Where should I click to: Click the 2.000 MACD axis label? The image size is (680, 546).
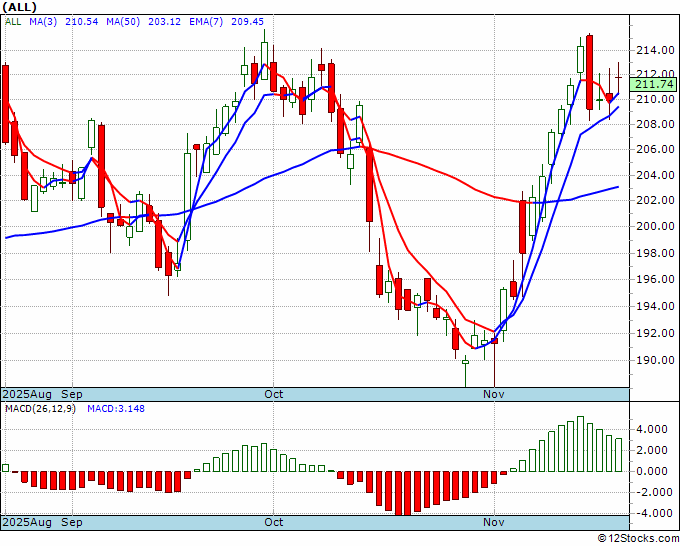pos(654,451)
